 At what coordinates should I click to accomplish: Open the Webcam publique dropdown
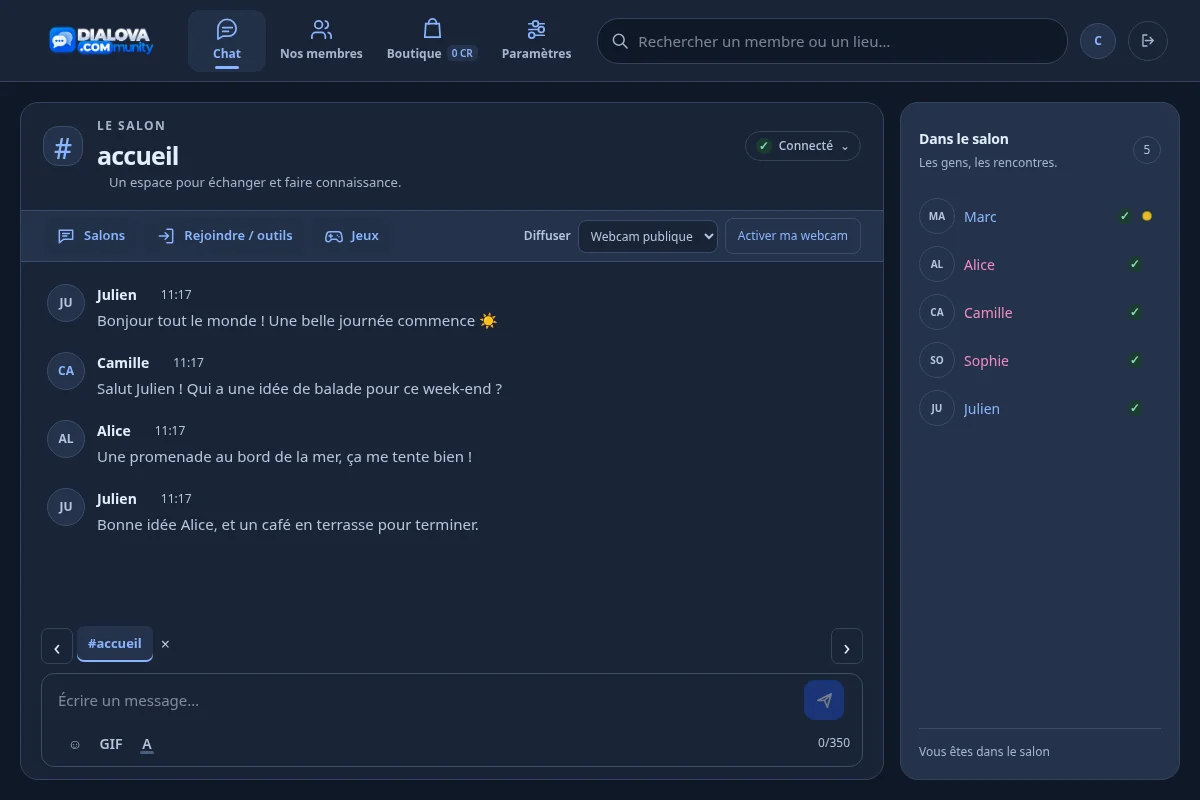pos(648,236)
